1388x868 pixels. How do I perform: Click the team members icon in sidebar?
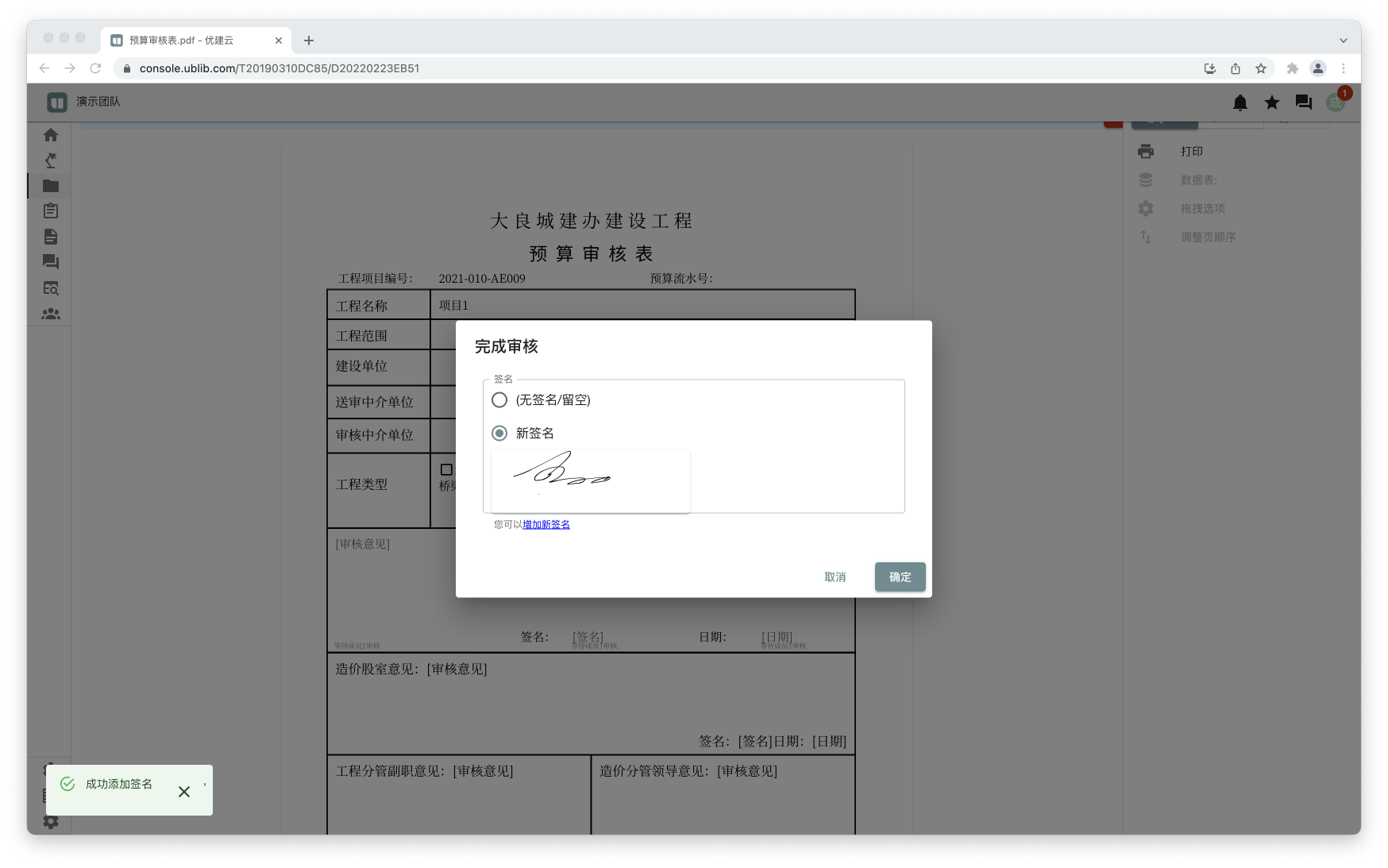[51, 314]
